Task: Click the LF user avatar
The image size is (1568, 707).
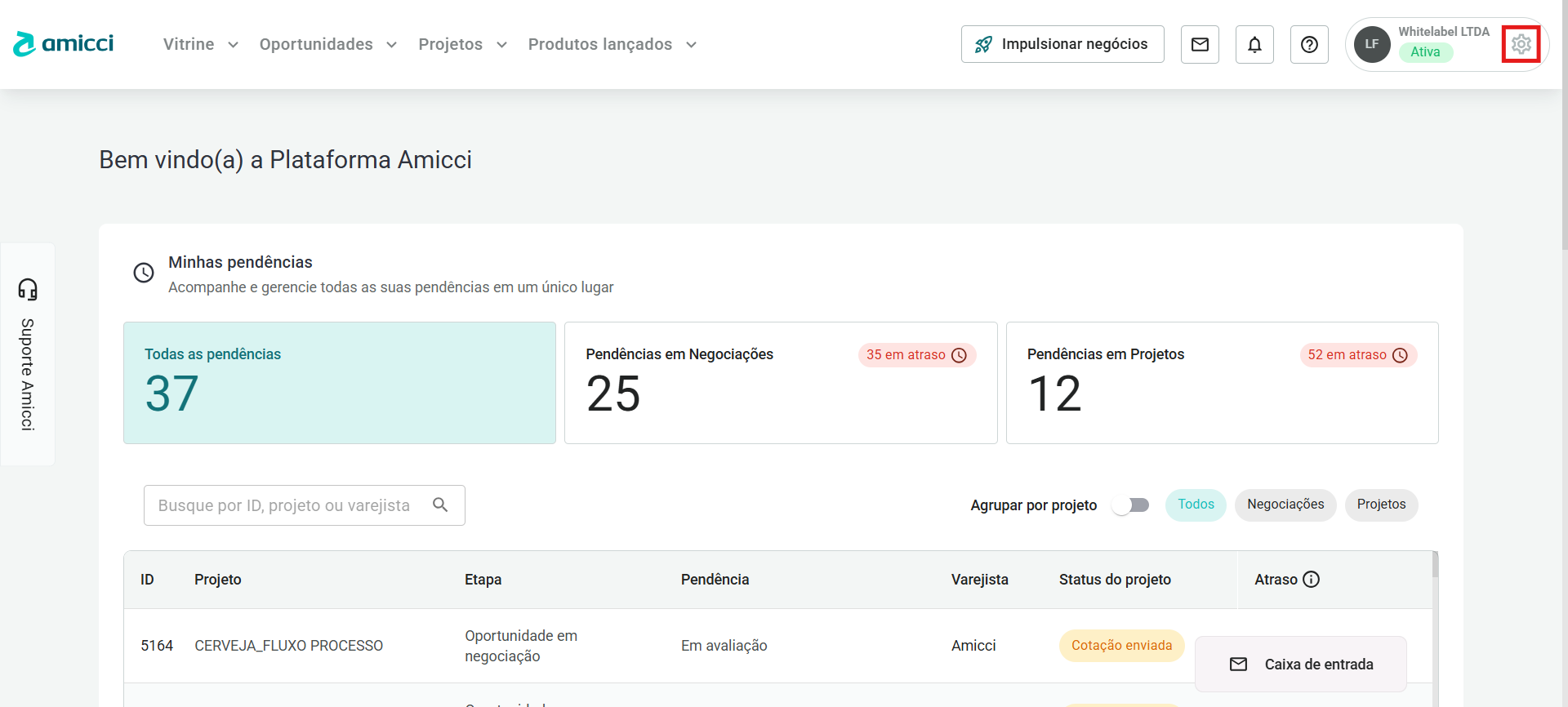Action: pyautogui.click(x=1372, y=44)
